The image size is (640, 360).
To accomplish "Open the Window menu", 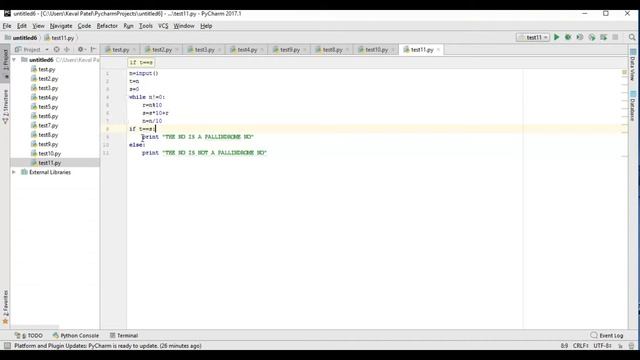I will tap(184, 26).
